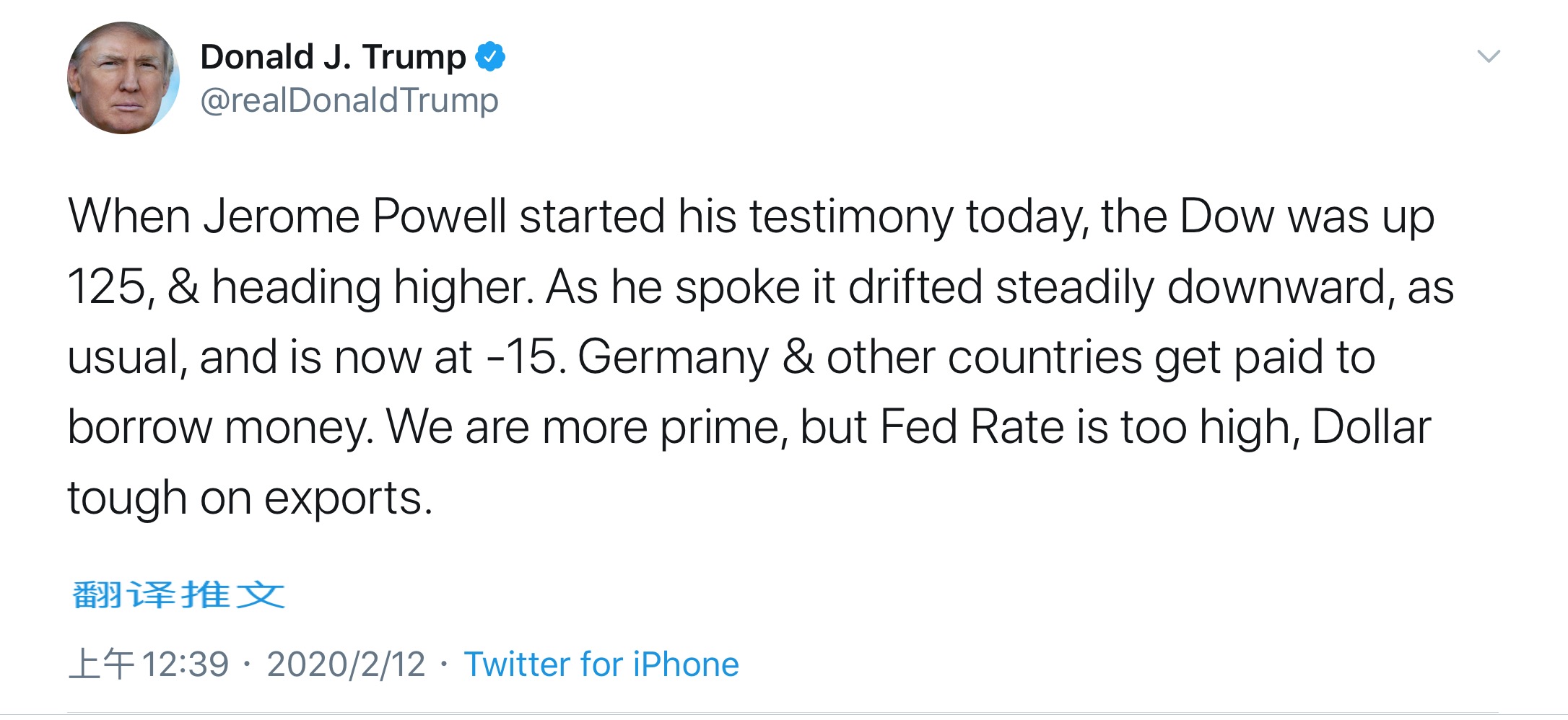Click the name "Jerome Powell" in the tweet
1568x720 pixels.
pos(354,216)
